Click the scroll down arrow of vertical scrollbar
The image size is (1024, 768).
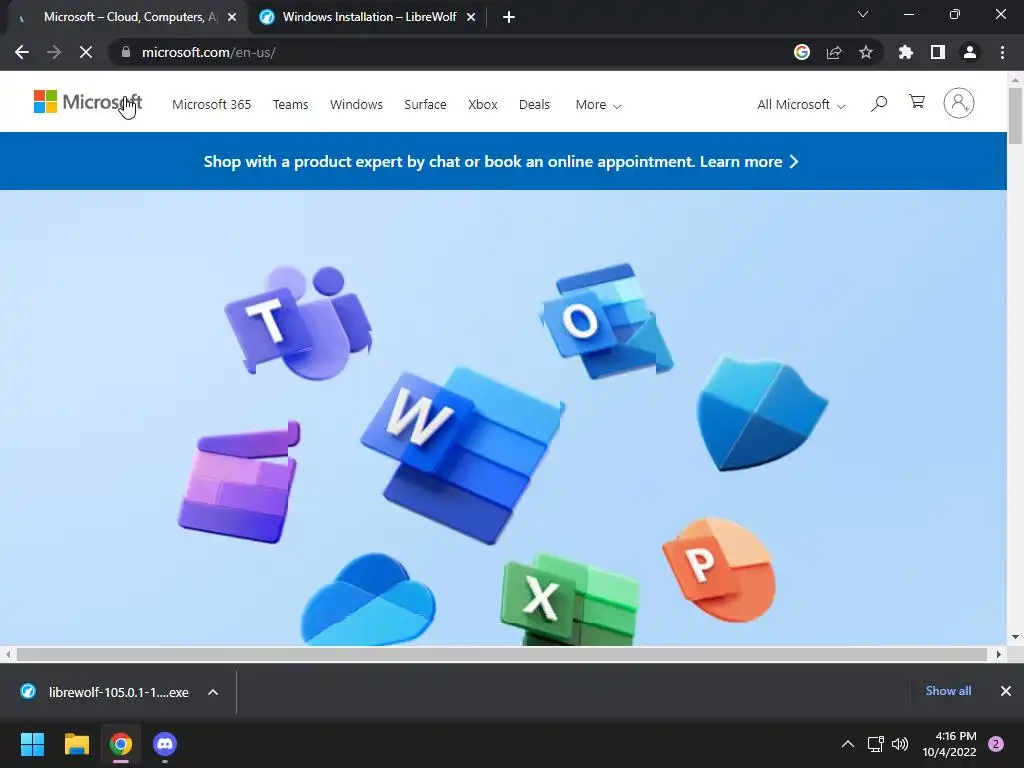coord(1015,637)
